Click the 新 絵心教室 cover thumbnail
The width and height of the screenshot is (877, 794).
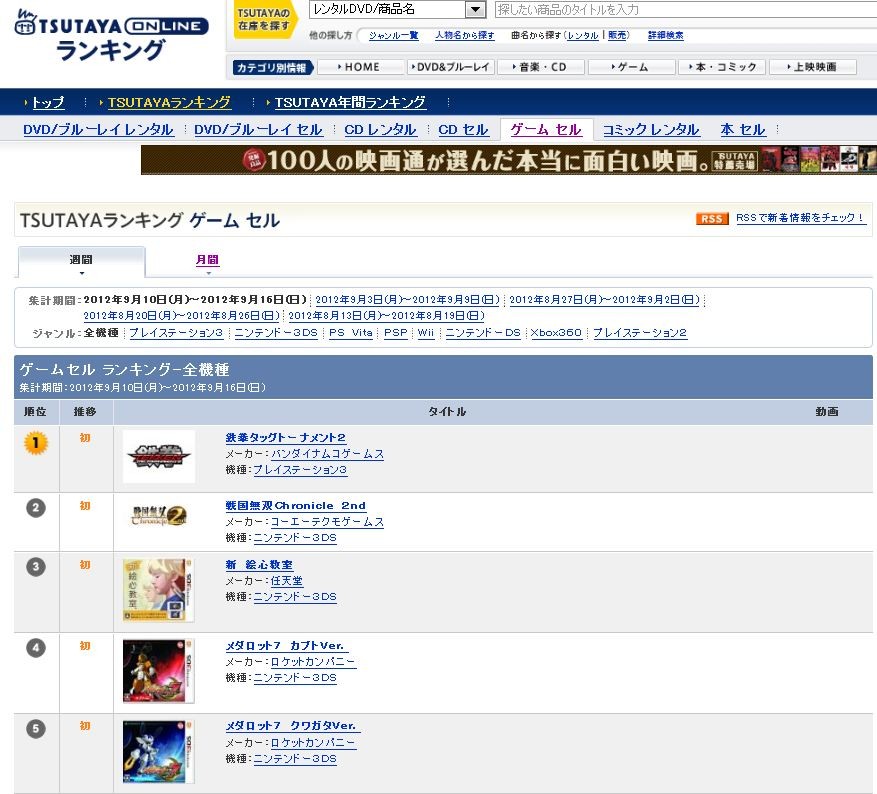159,590
